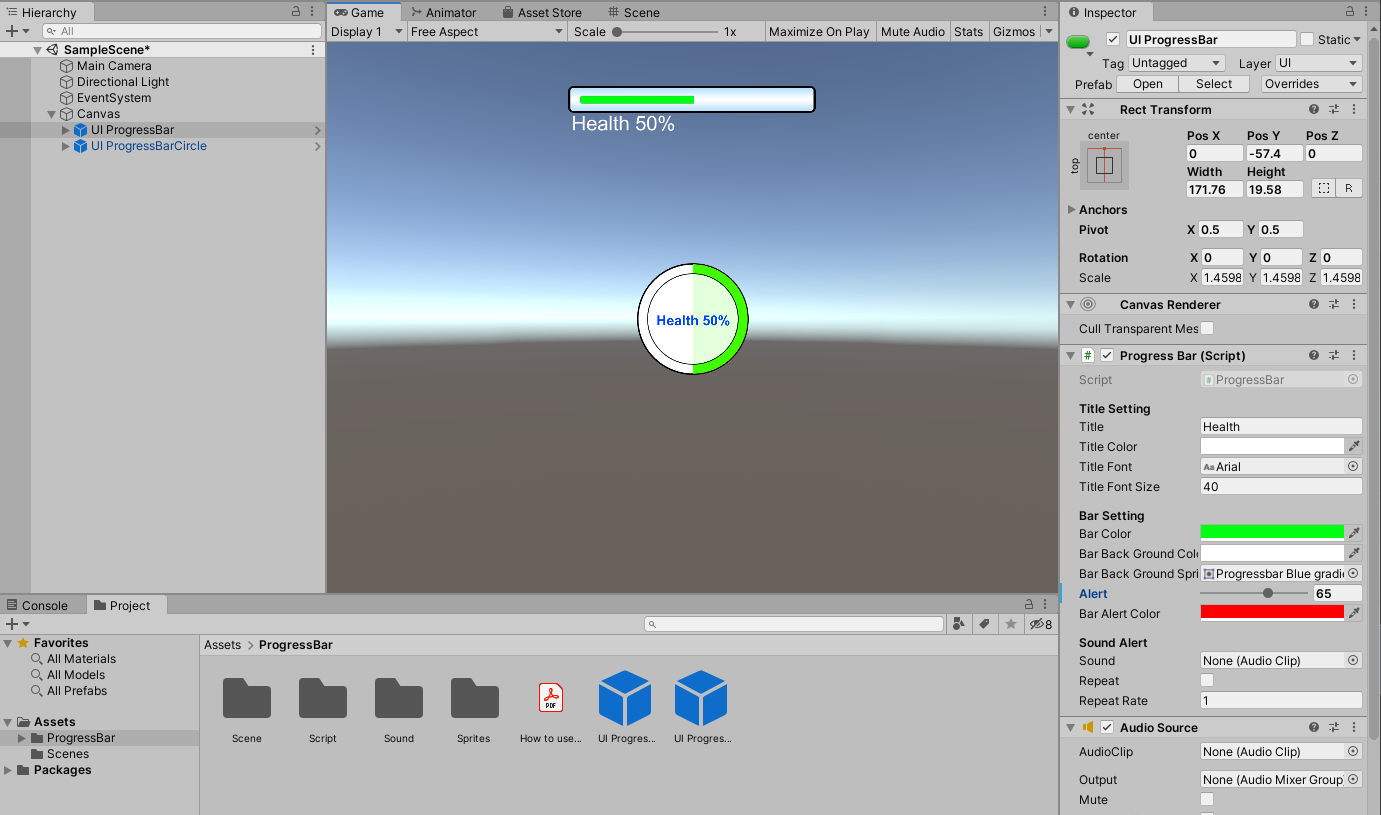
Task: Open the prefab Overrides dropdown
Action: pos(1312,84)
